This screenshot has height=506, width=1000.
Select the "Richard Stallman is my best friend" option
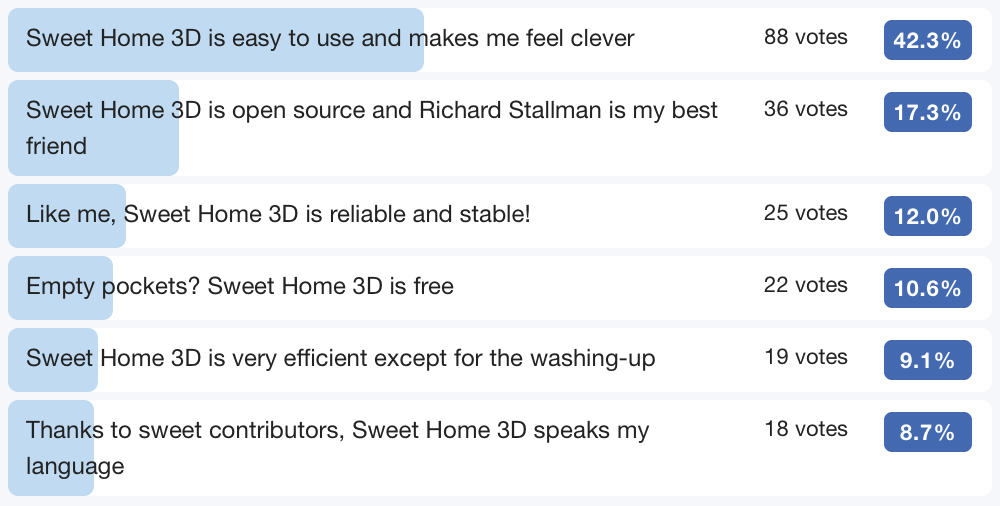tap(372, 111)
